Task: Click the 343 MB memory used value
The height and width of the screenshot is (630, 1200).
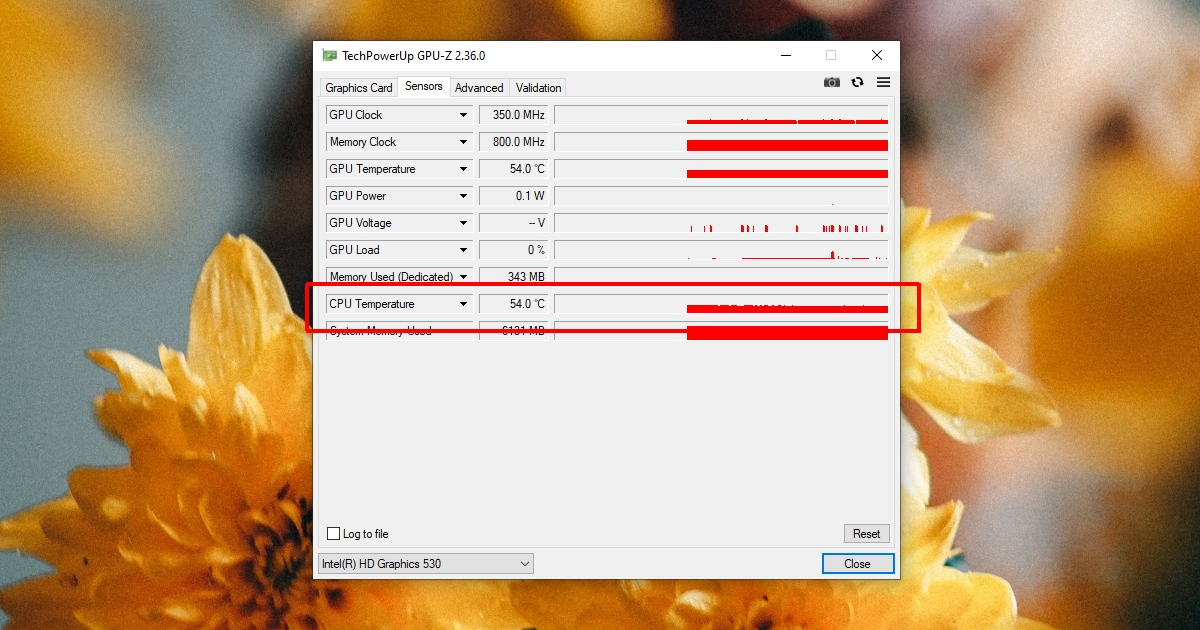Action: point(514,277)
